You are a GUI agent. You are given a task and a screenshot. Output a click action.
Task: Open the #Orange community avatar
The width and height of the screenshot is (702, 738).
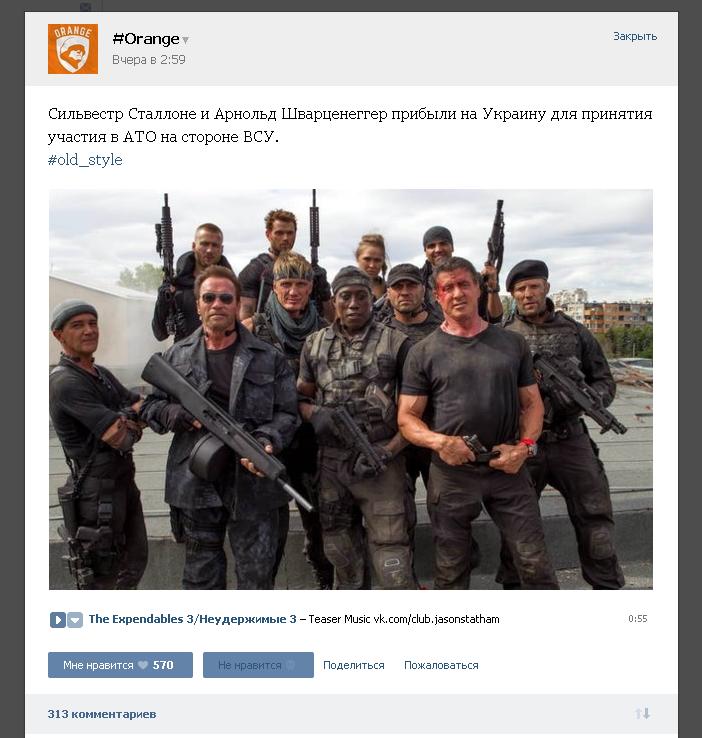[x=73, y=49]
